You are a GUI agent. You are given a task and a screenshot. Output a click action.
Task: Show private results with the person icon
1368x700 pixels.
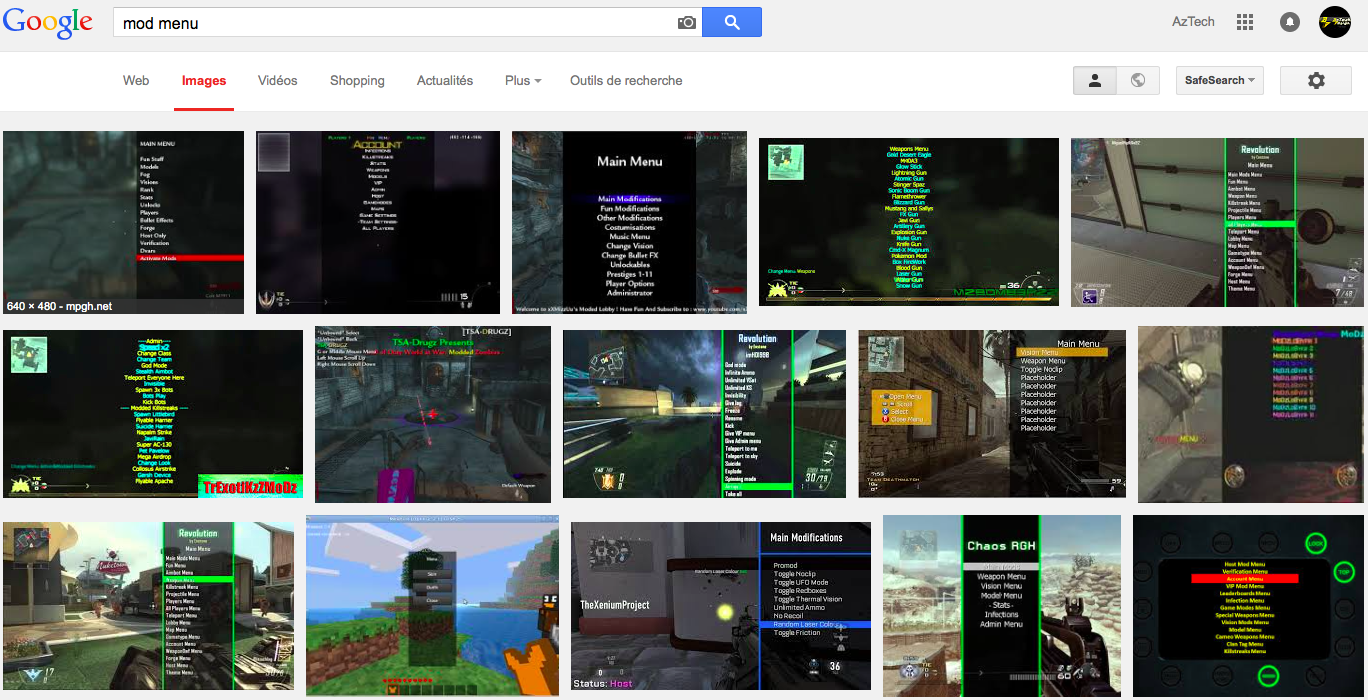1095,81
